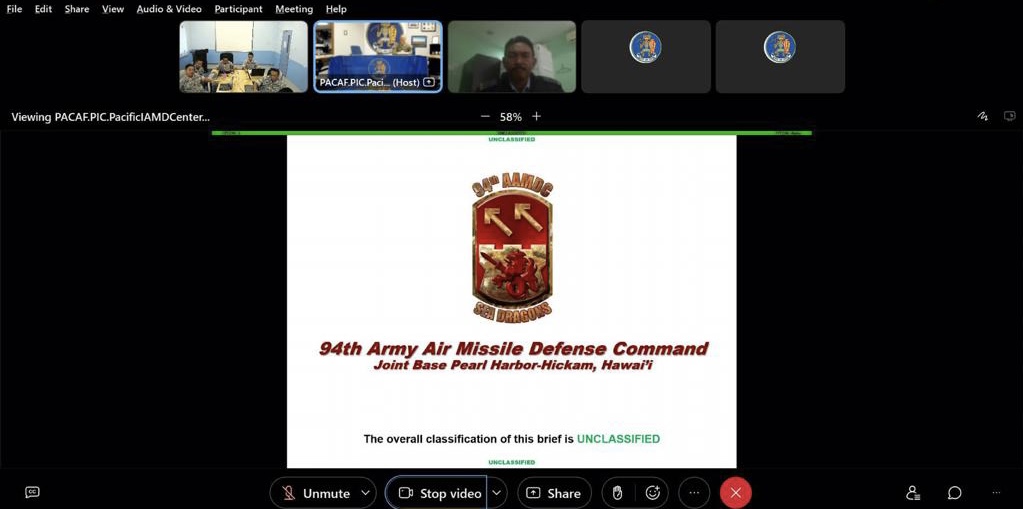The height and width of the screenshot is (509, 1023).
Task: Open panel options ellipsis at bottom right
Action: tap(996, 493)
